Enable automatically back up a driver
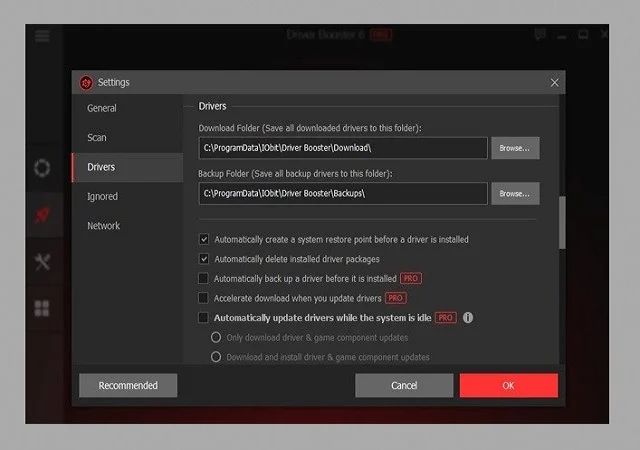This screenshot has height=450, width=640. point(203,278)
